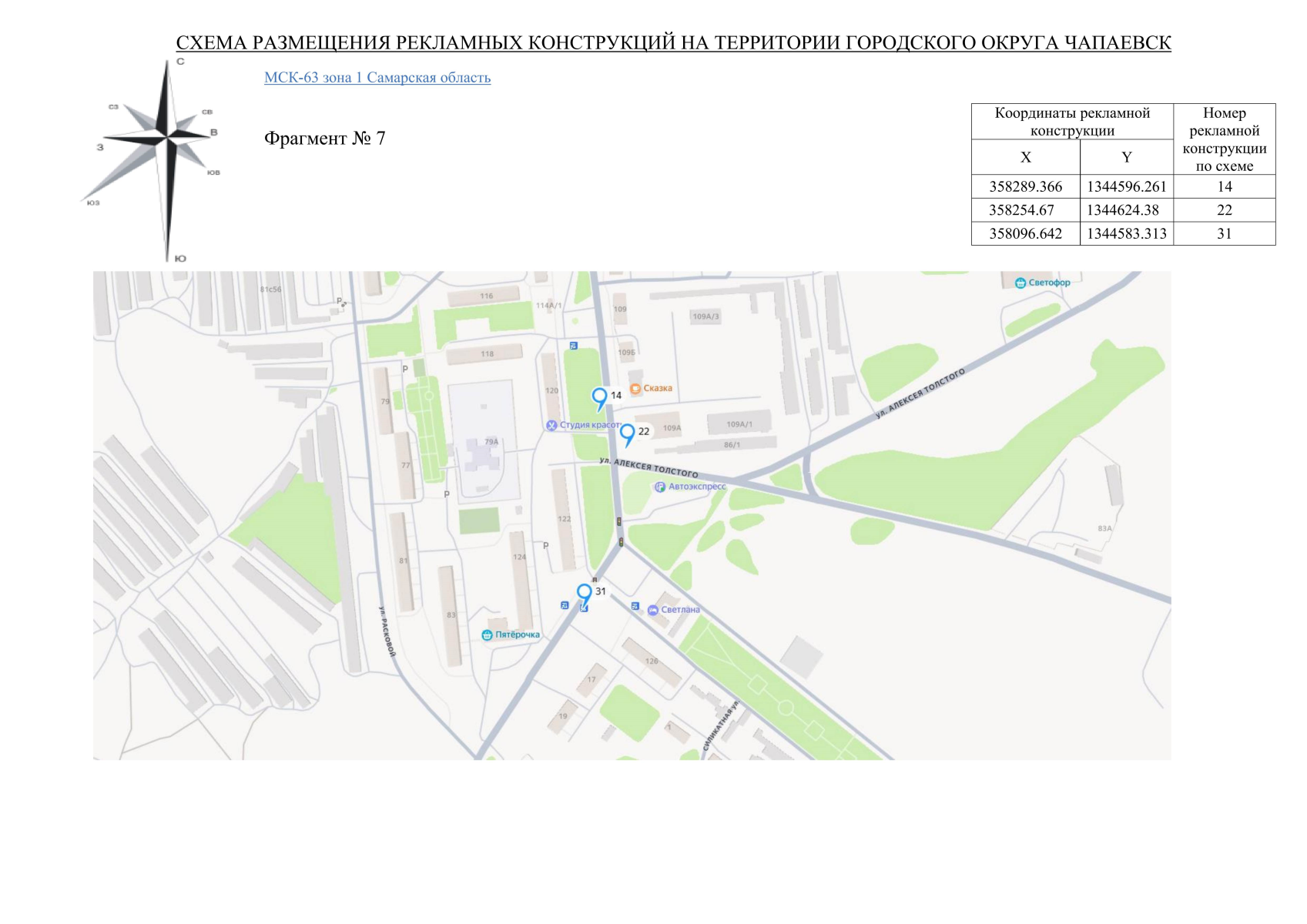This screenshot has height=924, width=1307.
Task: Select the ул. АЛЕКСЕЯ ТОЛСТОГО street label
Action: [648, 467]
